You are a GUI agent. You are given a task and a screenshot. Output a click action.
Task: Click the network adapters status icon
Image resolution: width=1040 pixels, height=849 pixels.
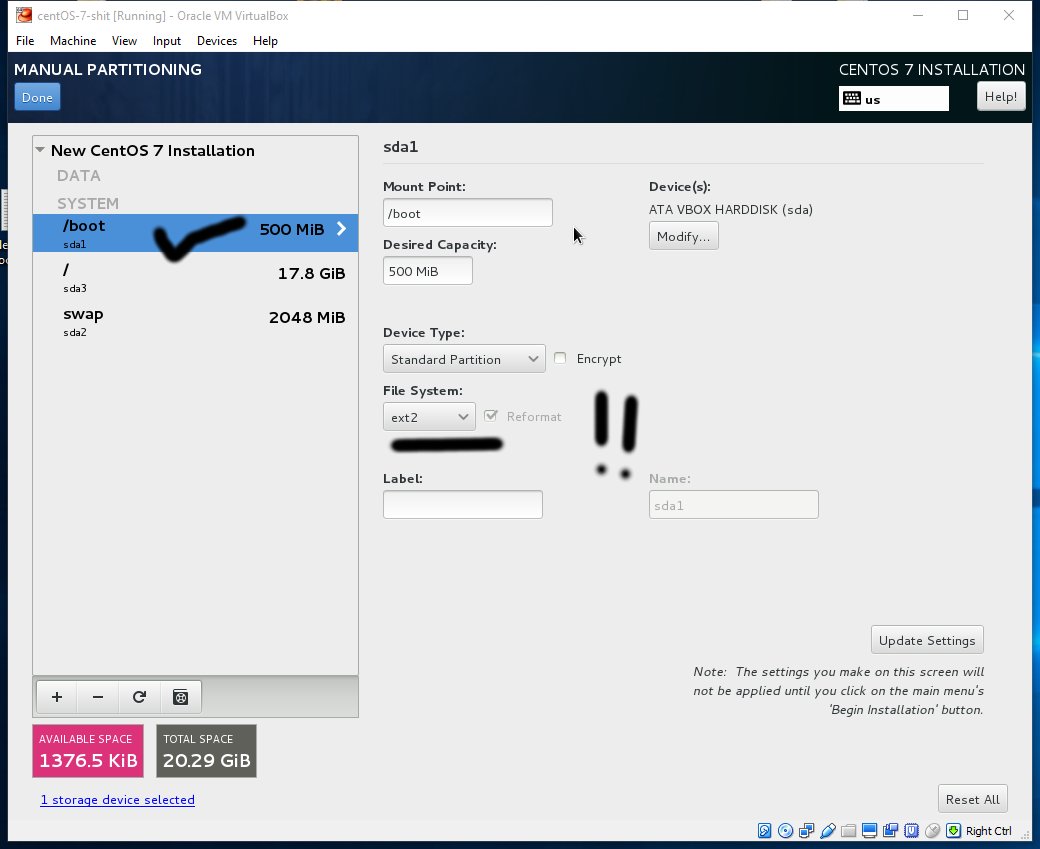tap(807, 830)
